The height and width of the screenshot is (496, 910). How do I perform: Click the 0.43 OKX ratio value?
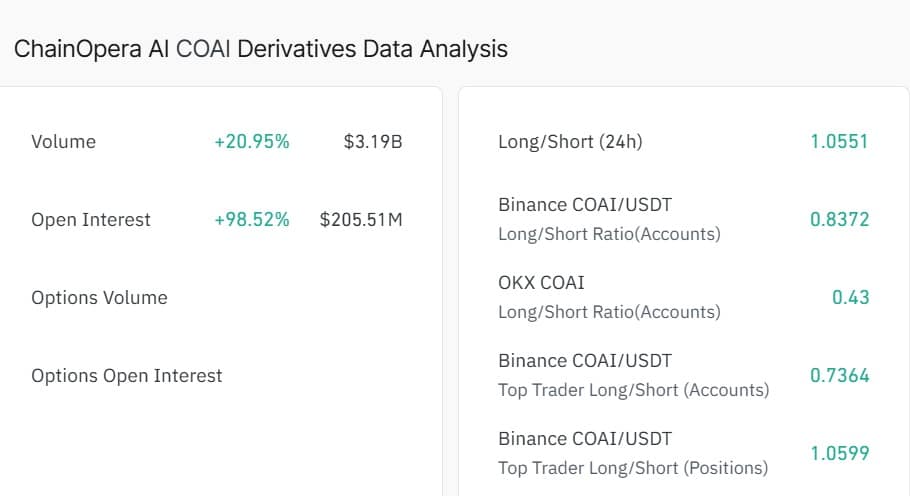pos(850,298)
